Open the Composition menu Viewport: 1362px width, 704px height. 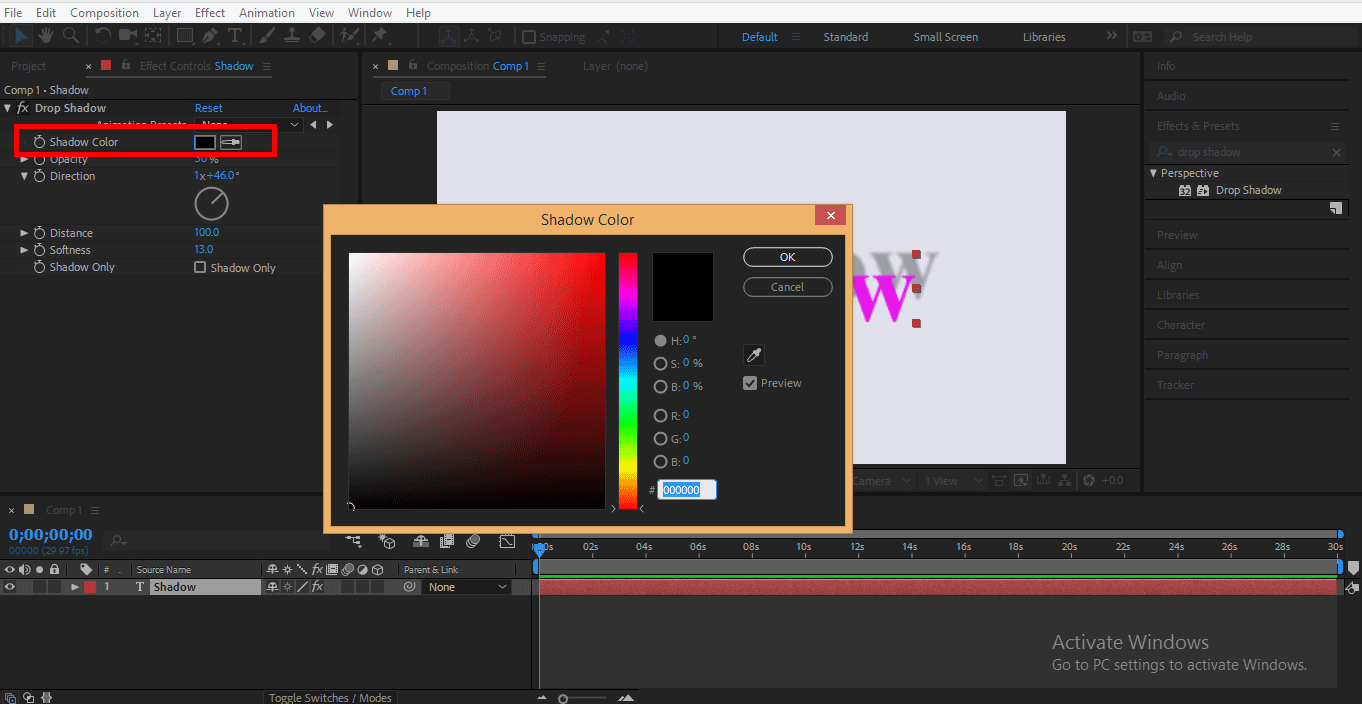(105, 12)
